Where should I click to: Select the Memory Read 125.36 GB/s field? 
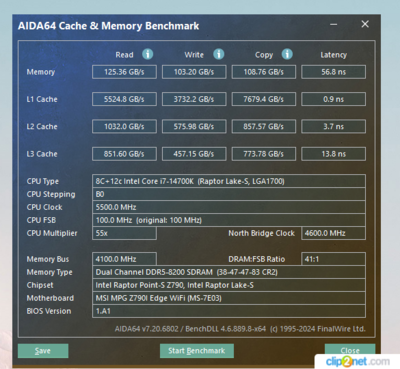click(x=124, y=72)
